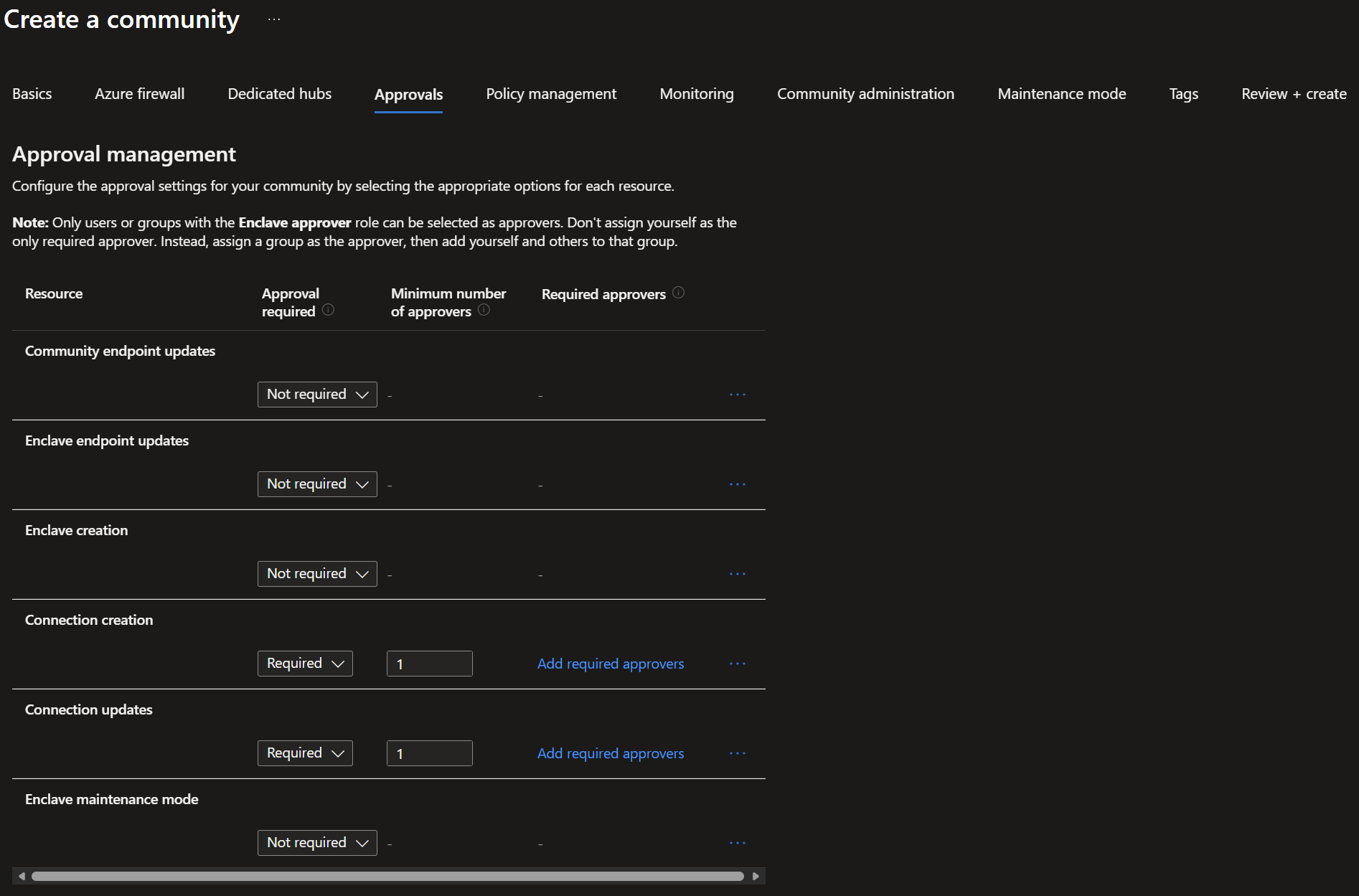Click the left arrow of the horizontal scrollbar
1359x896 pixels.
(22, 876)
